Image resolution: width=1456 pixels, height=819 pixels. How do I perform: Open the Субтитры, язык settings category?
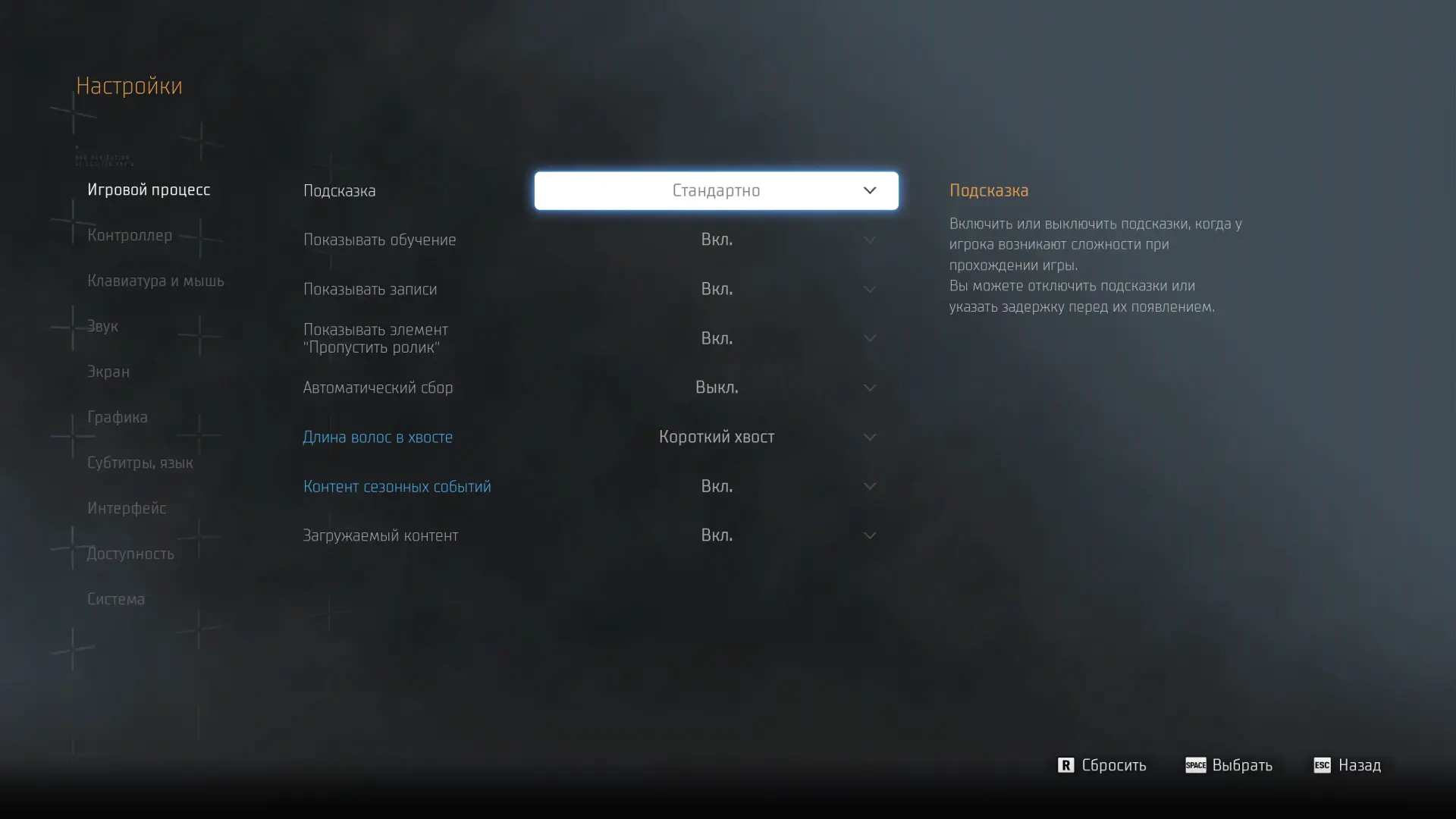pyautogui.click(x=140, y=463)
